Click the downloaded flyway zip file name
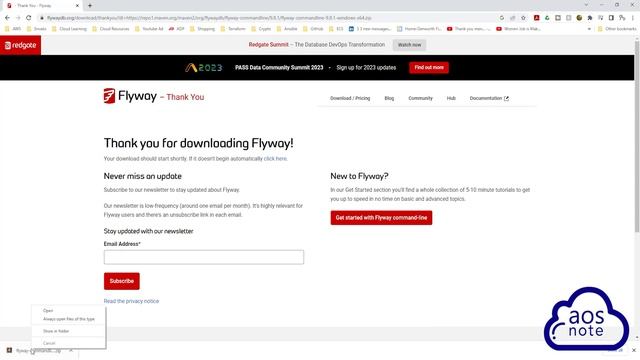 (x=38, y=351)
